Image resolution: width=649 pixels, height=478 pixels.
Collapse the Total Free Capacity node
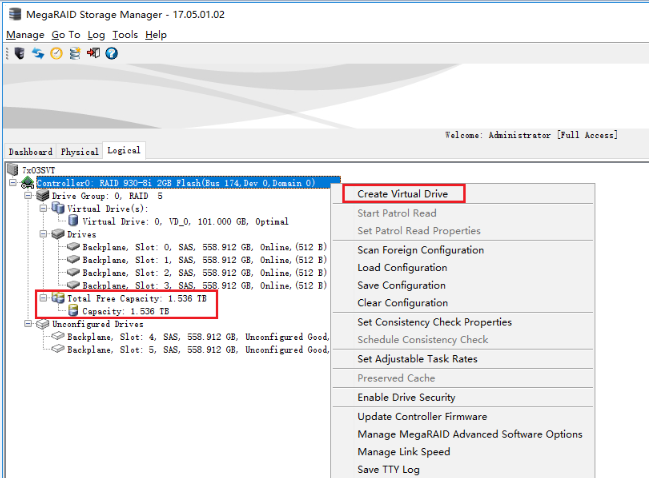click(x=43, y=298)
